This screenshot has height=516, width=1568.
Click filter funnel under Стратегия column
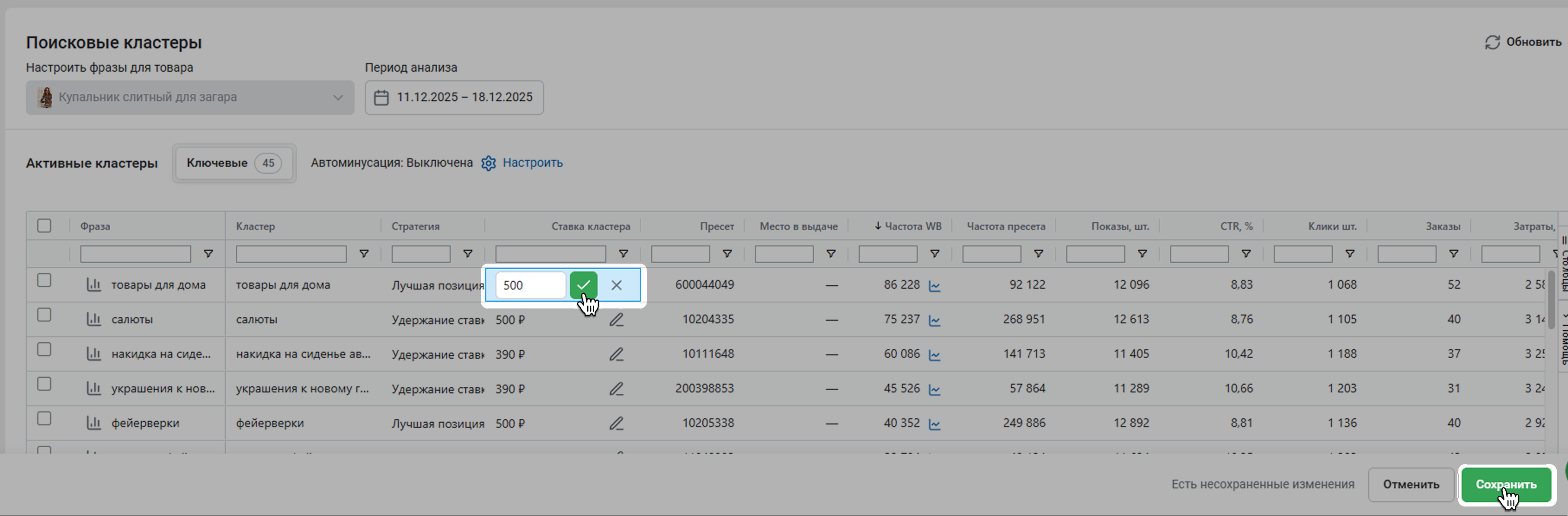tap(467, 254)
